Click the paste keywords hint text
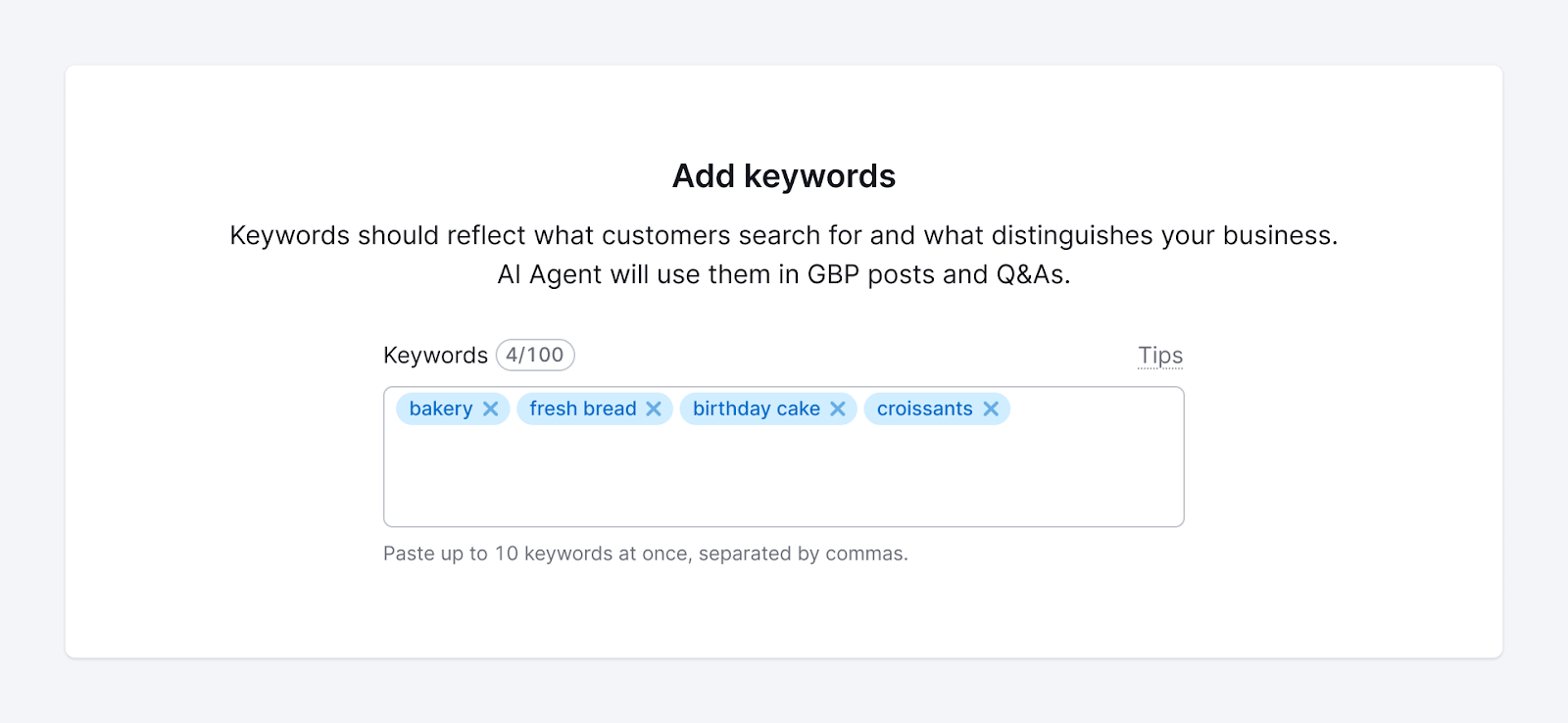 645,554
